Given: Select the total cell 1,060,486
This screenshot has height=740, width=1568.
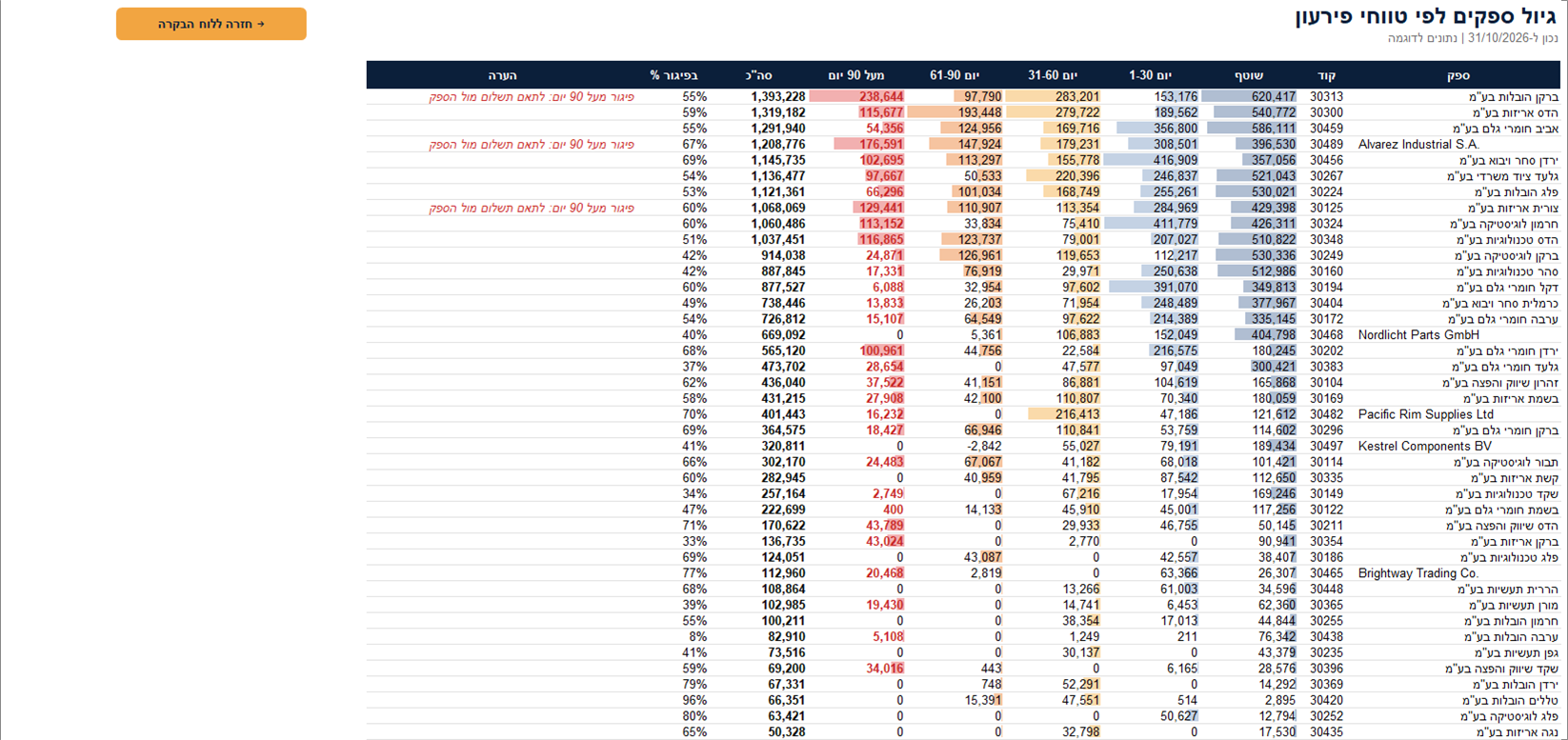Looking at the screenshot, I should pyautogui.click(x=777, y=224).
